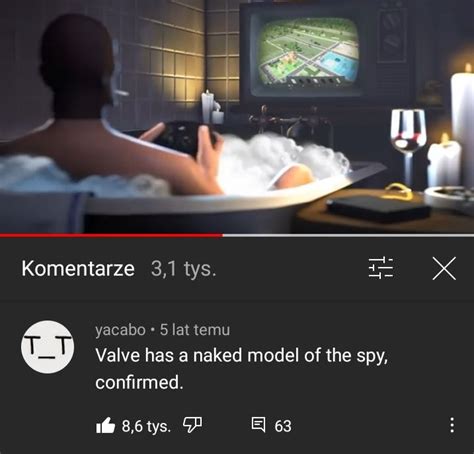Visit the yacabo channel via username
This screenshot has height=454, width=474.
point(120,330)
